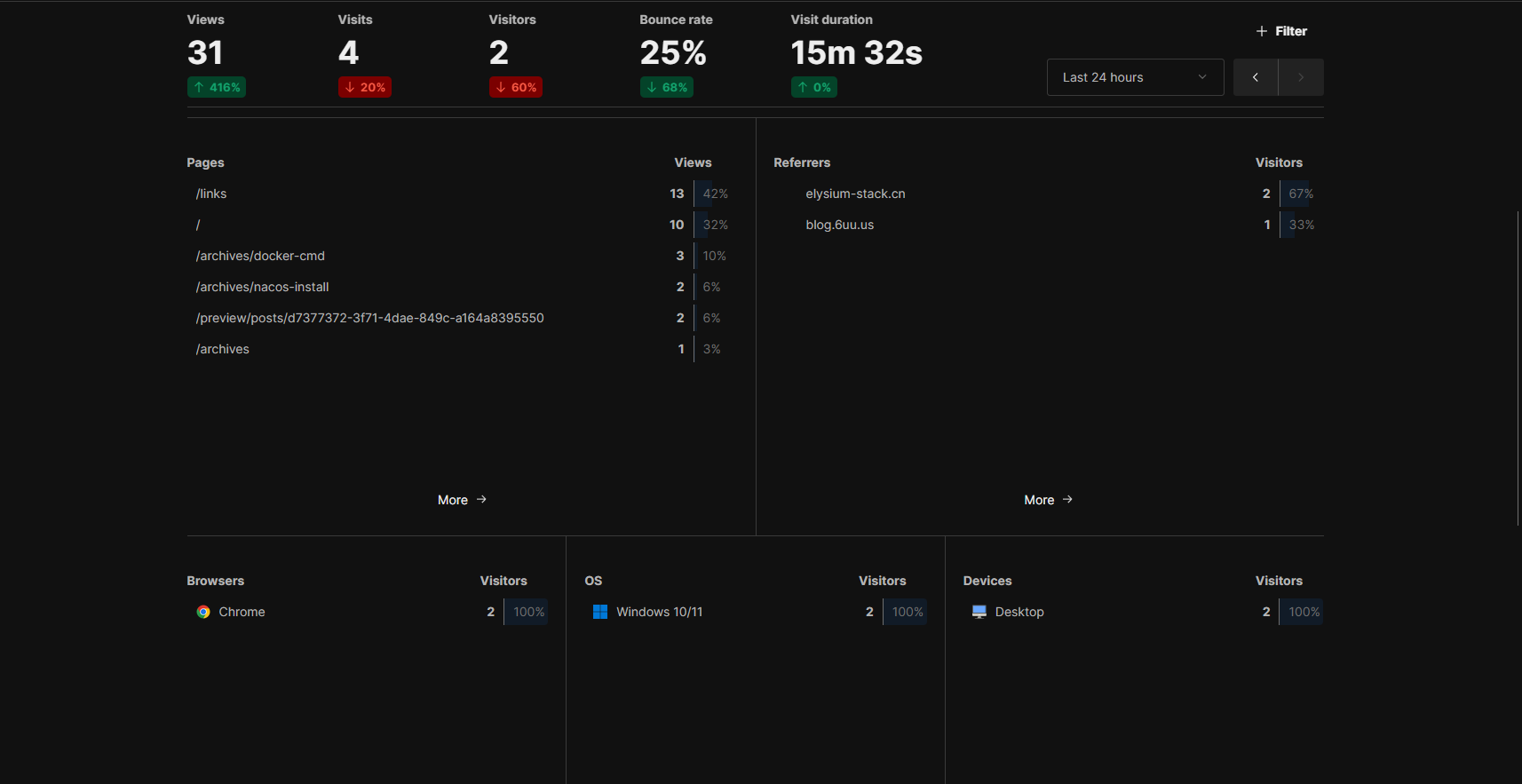Image resolution: width=1522 pixels, height=784 pixels.
Task: Open the /preview/posts page entry
Action: 369,318
